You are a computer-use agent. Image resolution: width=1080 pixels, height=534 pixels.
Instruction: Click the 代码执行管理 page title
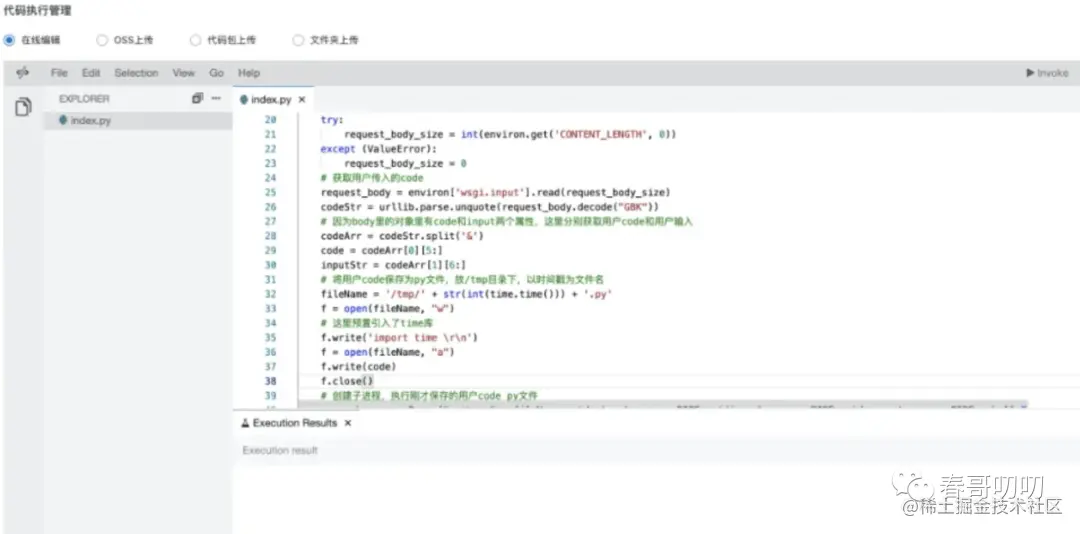[x=37, y=10]
